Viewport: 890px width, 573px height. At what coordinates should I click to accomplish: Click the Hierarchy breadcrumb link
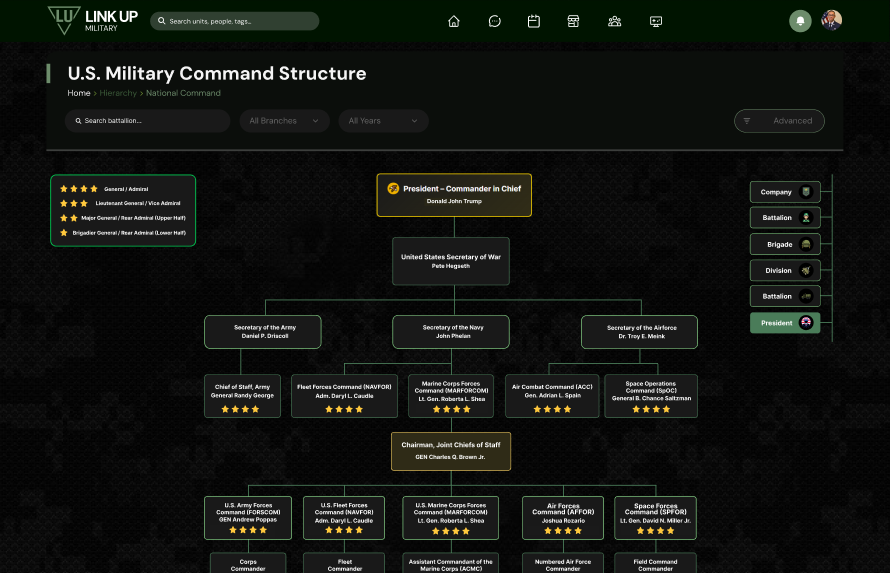tap(118, 93)
